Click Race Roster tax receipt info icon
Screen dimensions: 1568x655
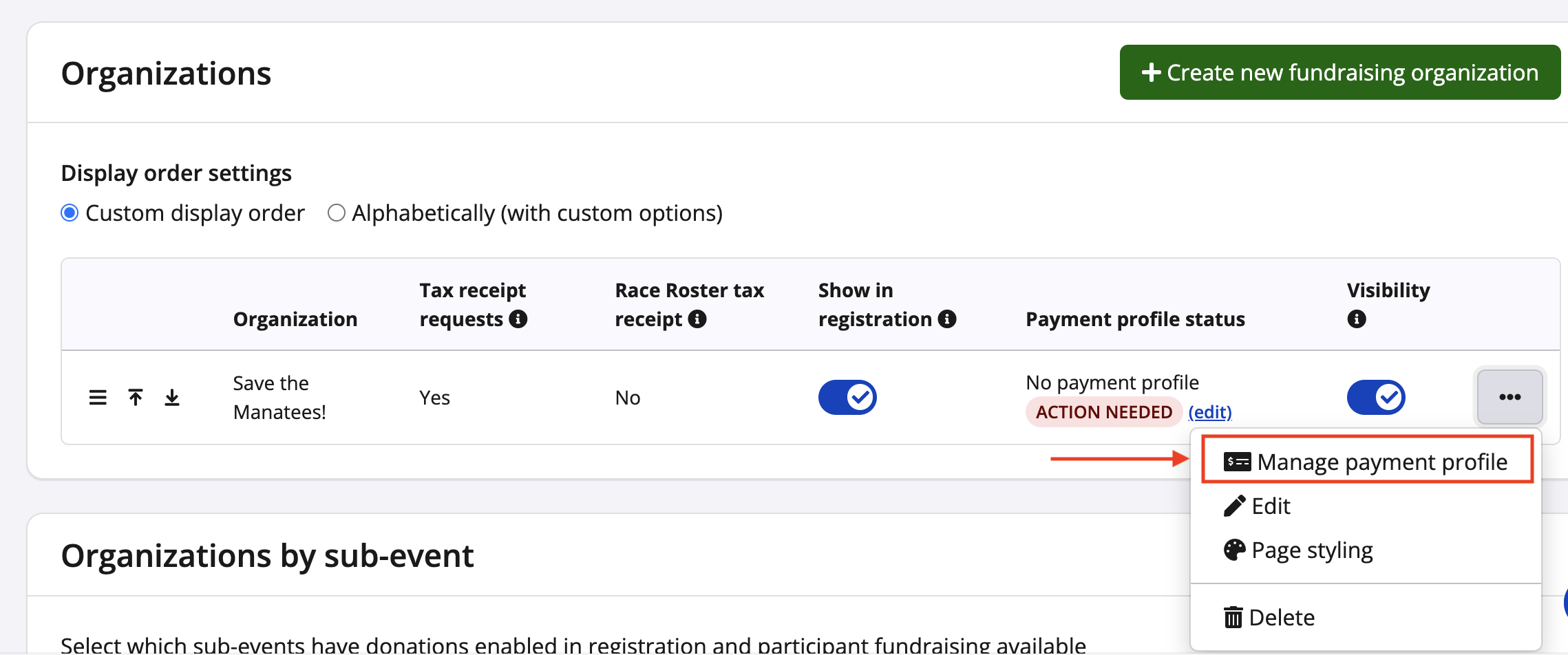pyautogui.click(x=697, y=319)
